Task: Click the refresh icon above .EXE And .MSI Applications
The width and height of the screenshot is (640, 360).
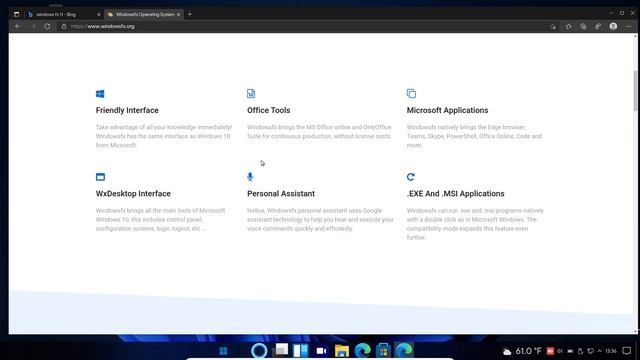Action: [411, 177]
